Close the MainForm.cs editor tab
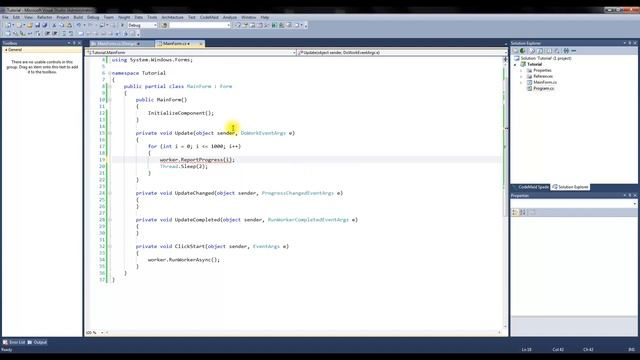Viewport: 640px width, 360px height. 200,44
